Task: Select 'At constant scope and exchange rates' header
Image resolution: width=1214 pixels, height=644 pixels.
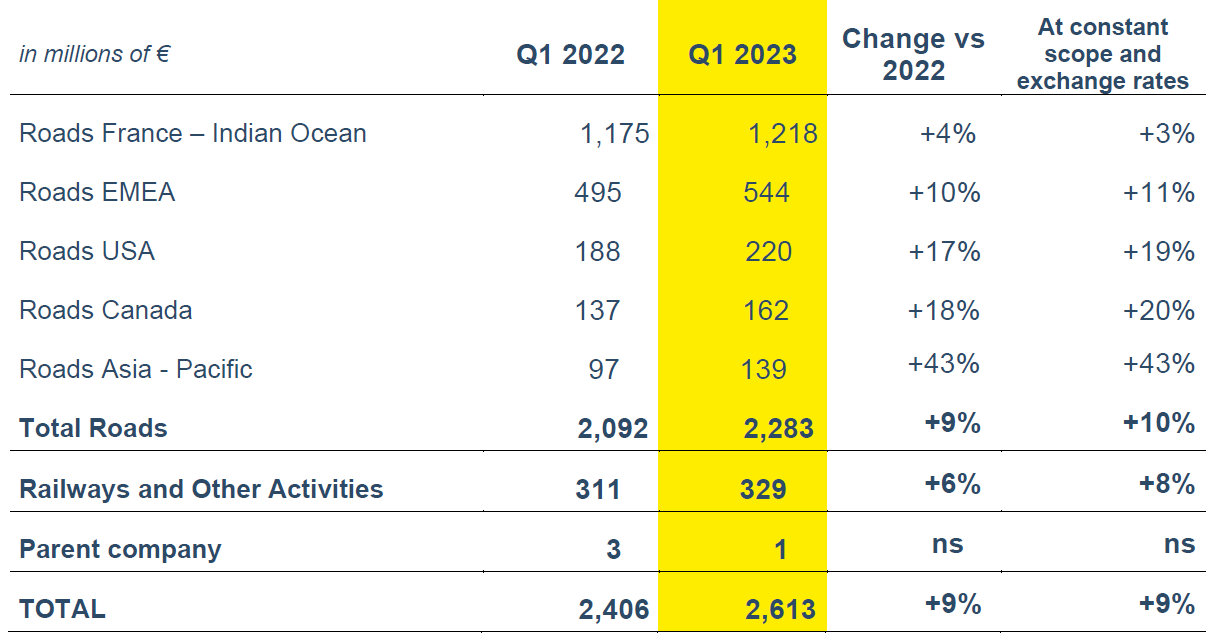Action: click(1103, 54)
